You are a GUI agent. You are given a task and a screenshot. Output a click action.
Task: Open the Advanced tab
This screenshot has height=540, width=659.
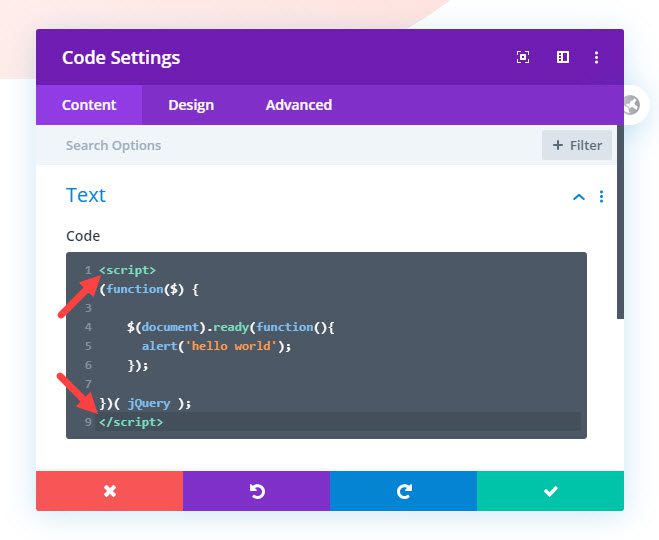point(298,105)
